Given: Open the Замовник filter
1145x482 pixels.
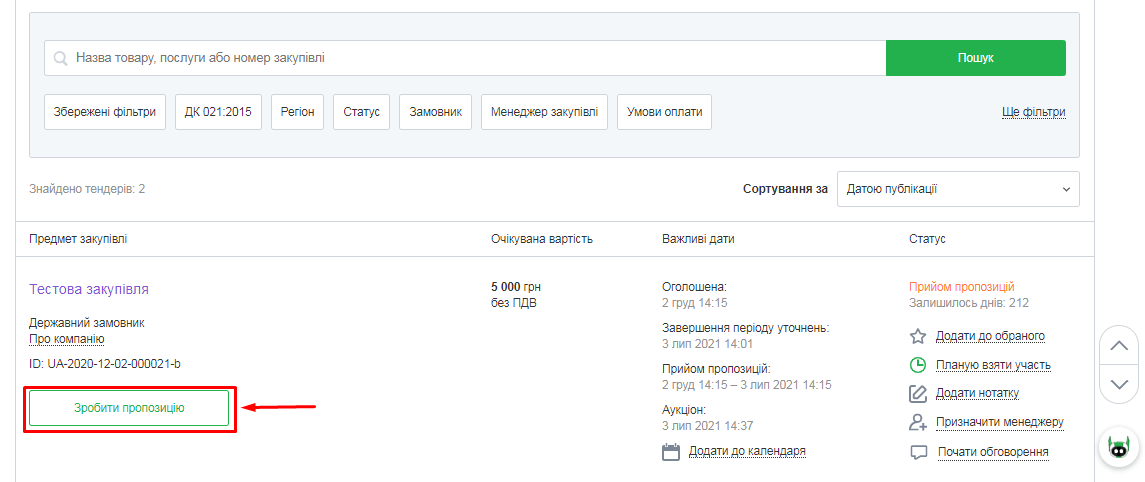Looking at the screenshot, I should pyautogui.click(x=435, y=112).
